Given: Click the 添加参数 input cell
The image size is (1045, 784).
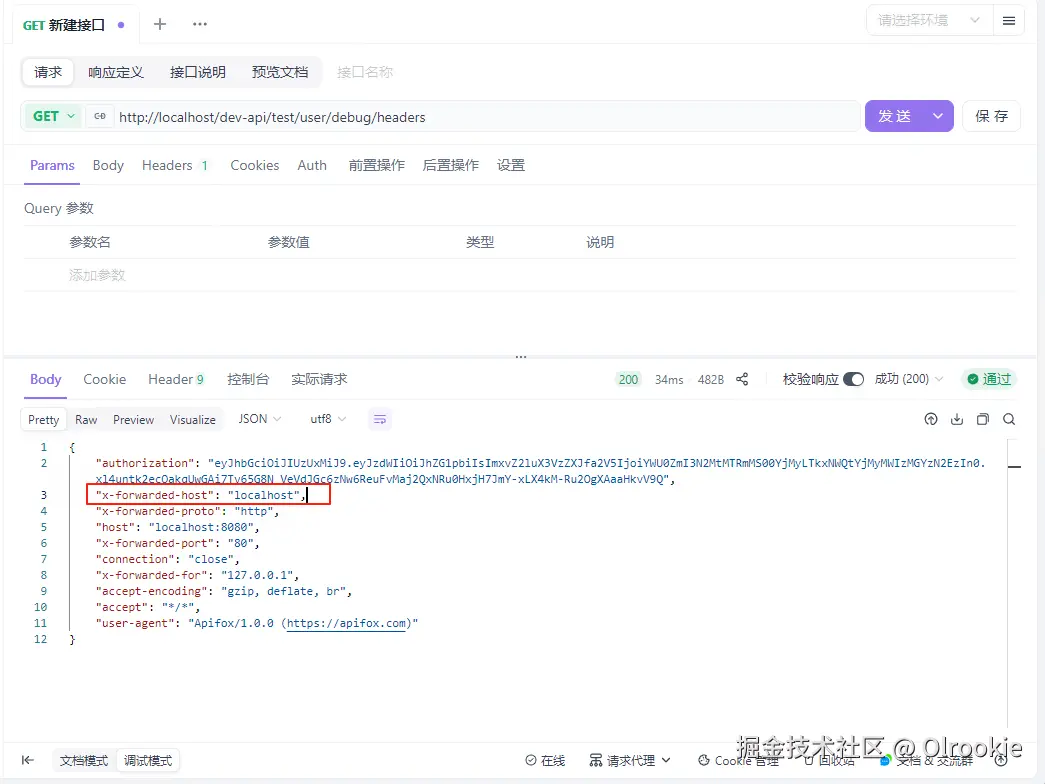Looking at the screenshot, I should tap(97, 275).
